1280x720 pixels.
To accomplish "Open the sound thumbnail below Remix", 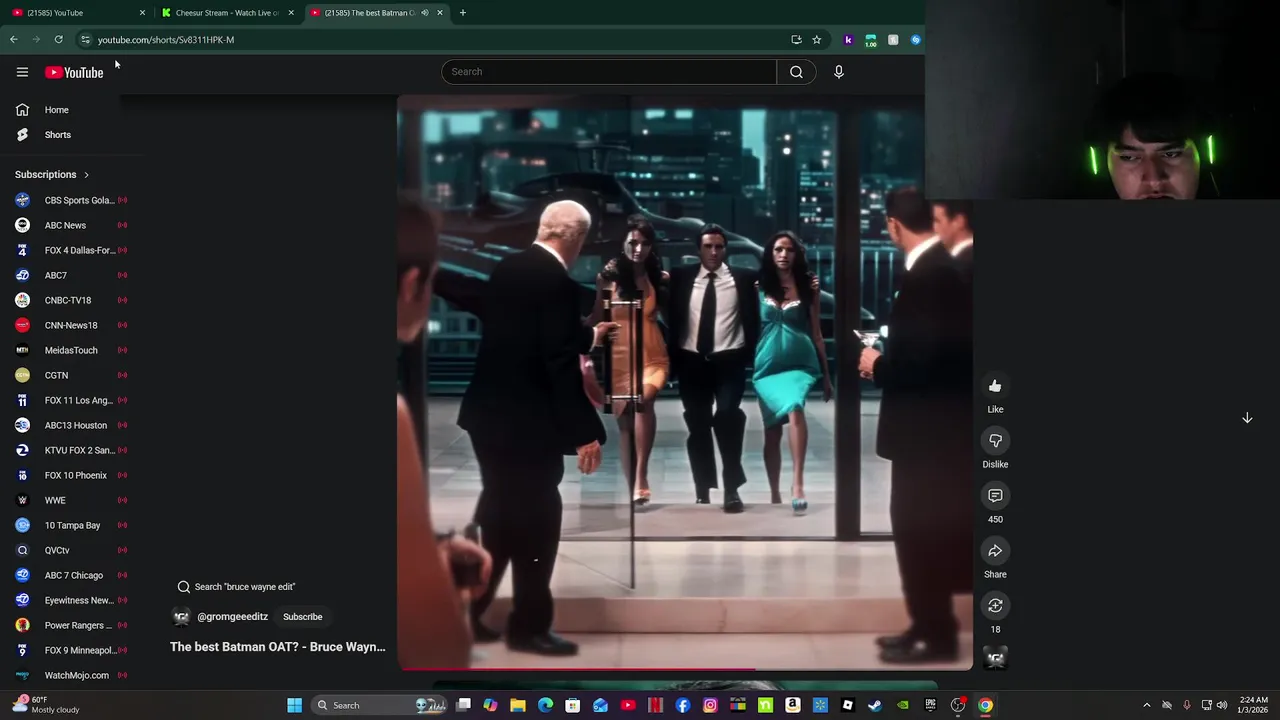I will [995, 658].
